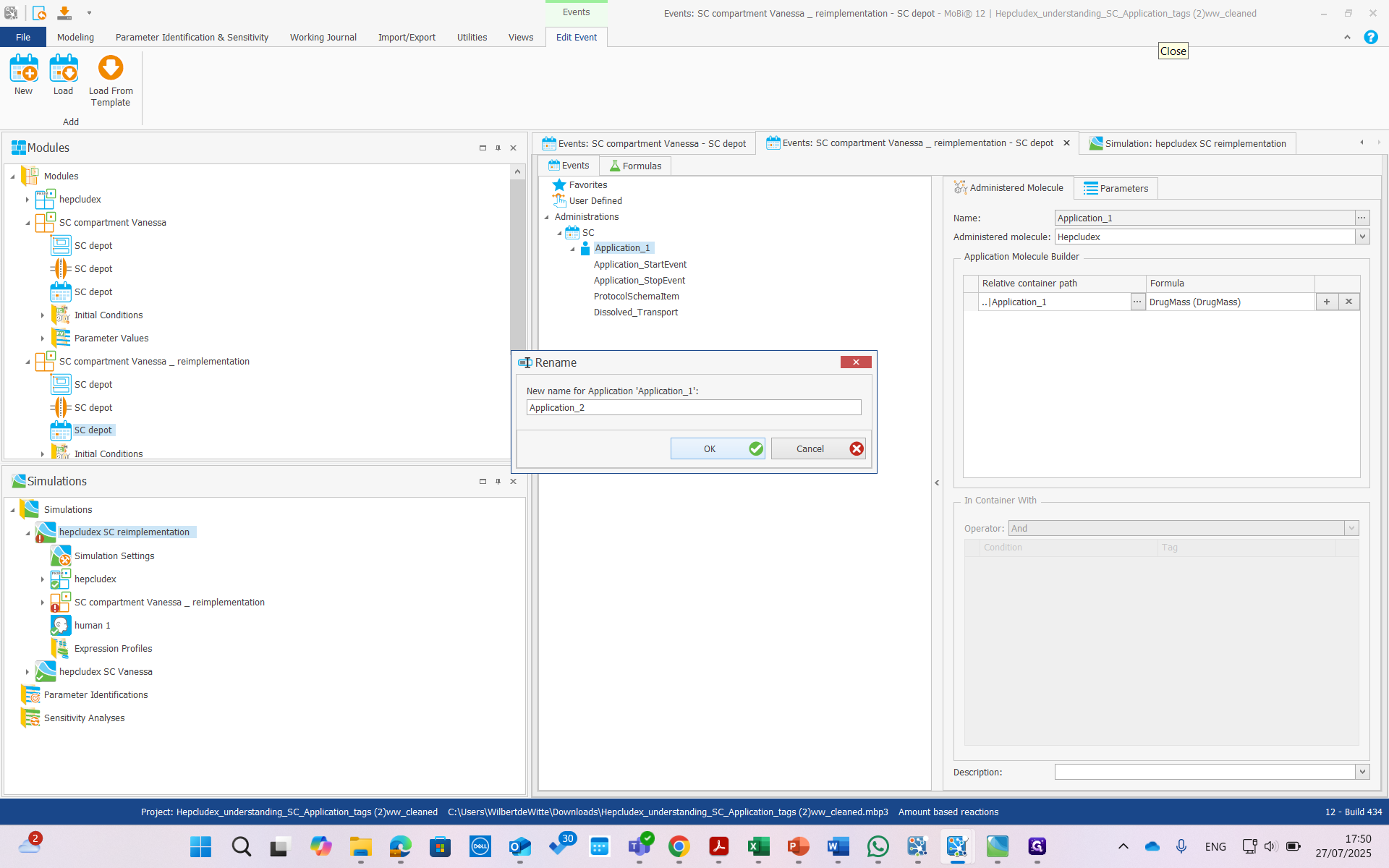1389x868 pixels.
Task: Click the new name text field
Action: click(693, 408)
